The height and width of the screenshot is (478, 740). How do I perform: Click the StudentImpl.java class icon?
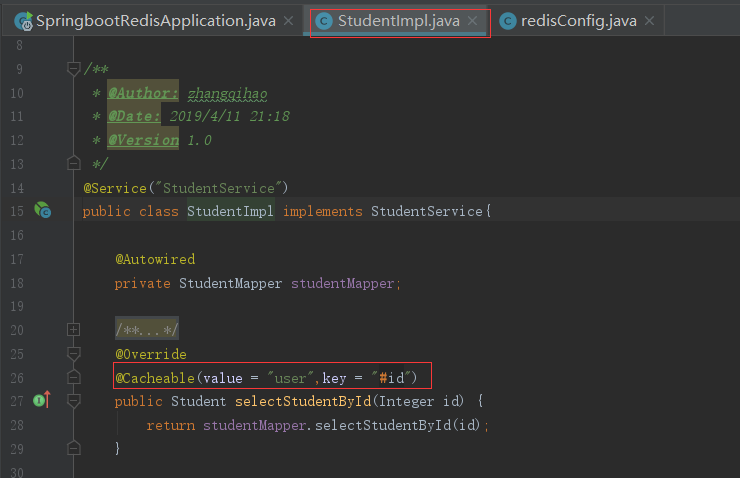point(324,21)
